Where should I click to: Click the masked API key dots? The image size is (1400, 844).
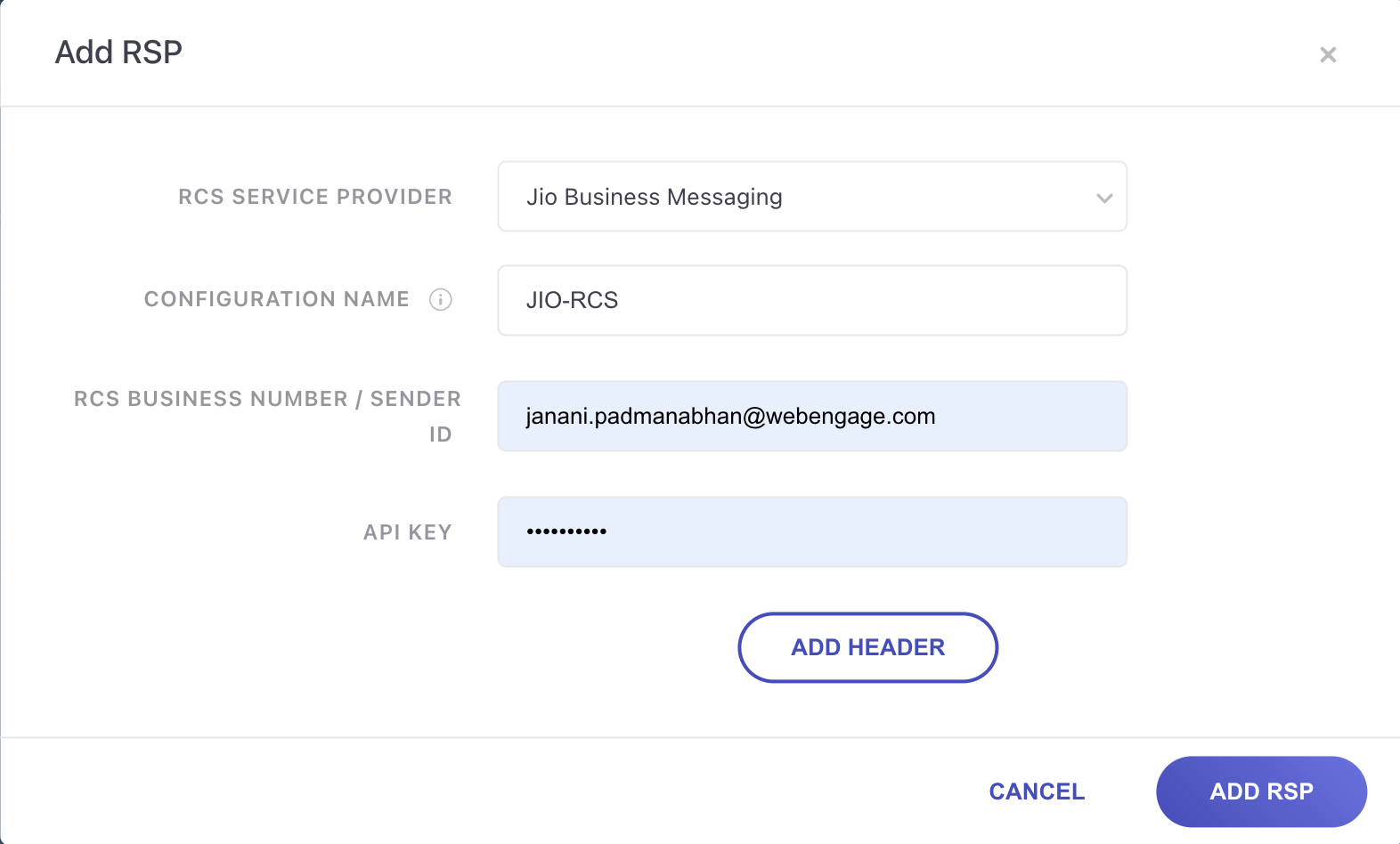[x=566, y=532]
